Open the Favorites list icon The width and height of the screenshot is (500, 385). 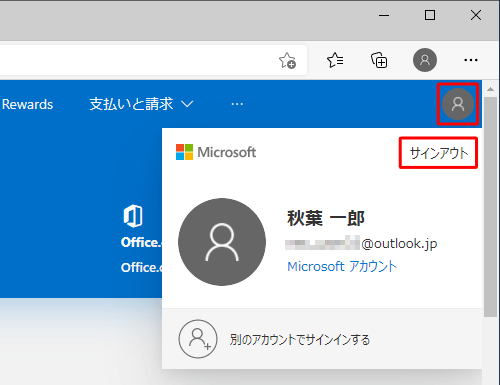(335, 60)
